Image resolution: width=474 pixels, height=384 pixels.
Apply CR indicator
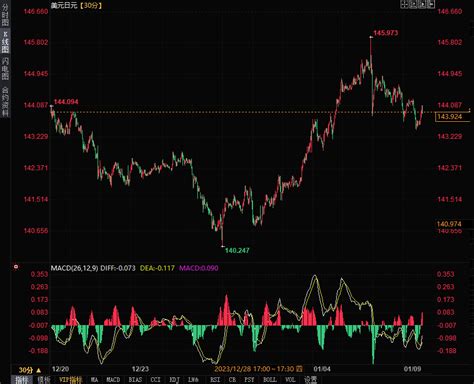tap(232, 379)
